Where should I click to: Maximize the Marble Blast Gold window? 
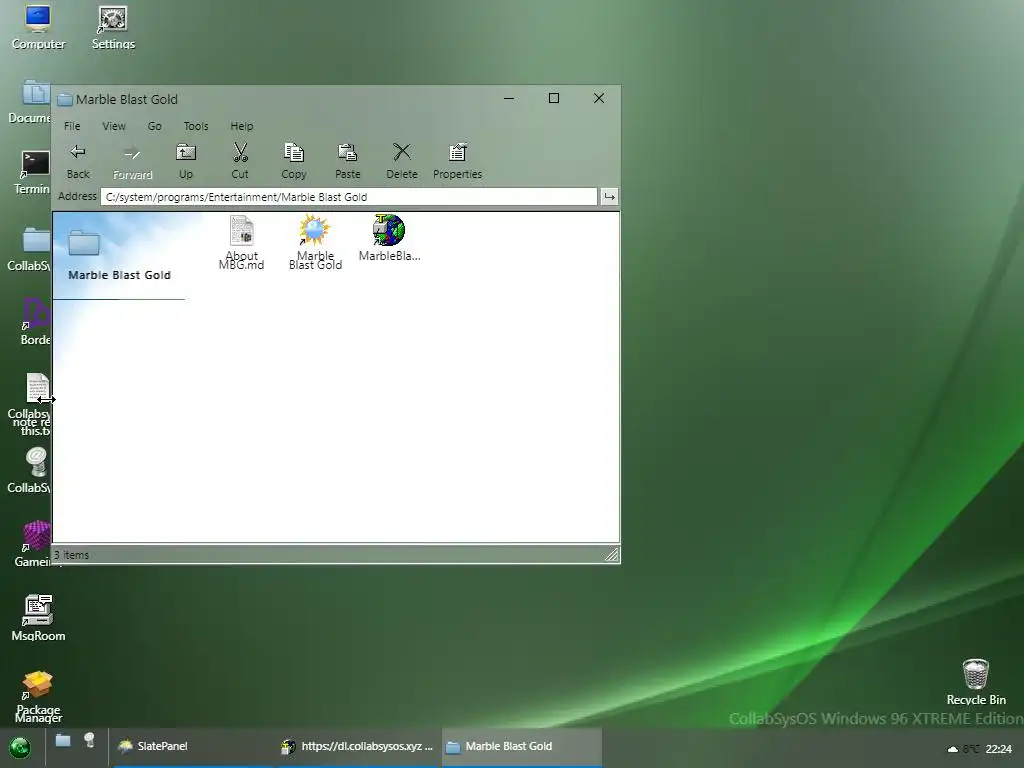[554, 99]
